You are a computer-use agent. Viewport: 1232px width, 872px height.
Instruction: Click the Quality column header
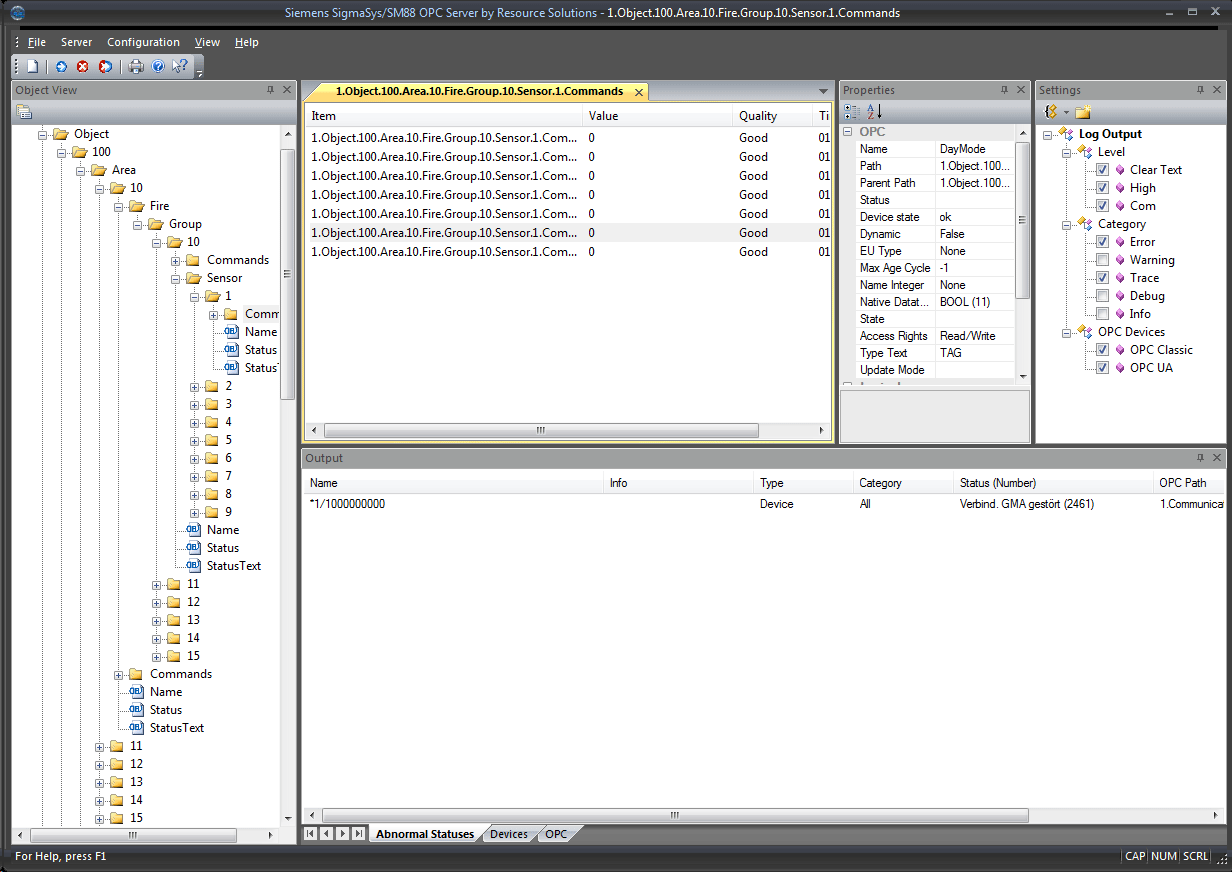tap(758, 116)
